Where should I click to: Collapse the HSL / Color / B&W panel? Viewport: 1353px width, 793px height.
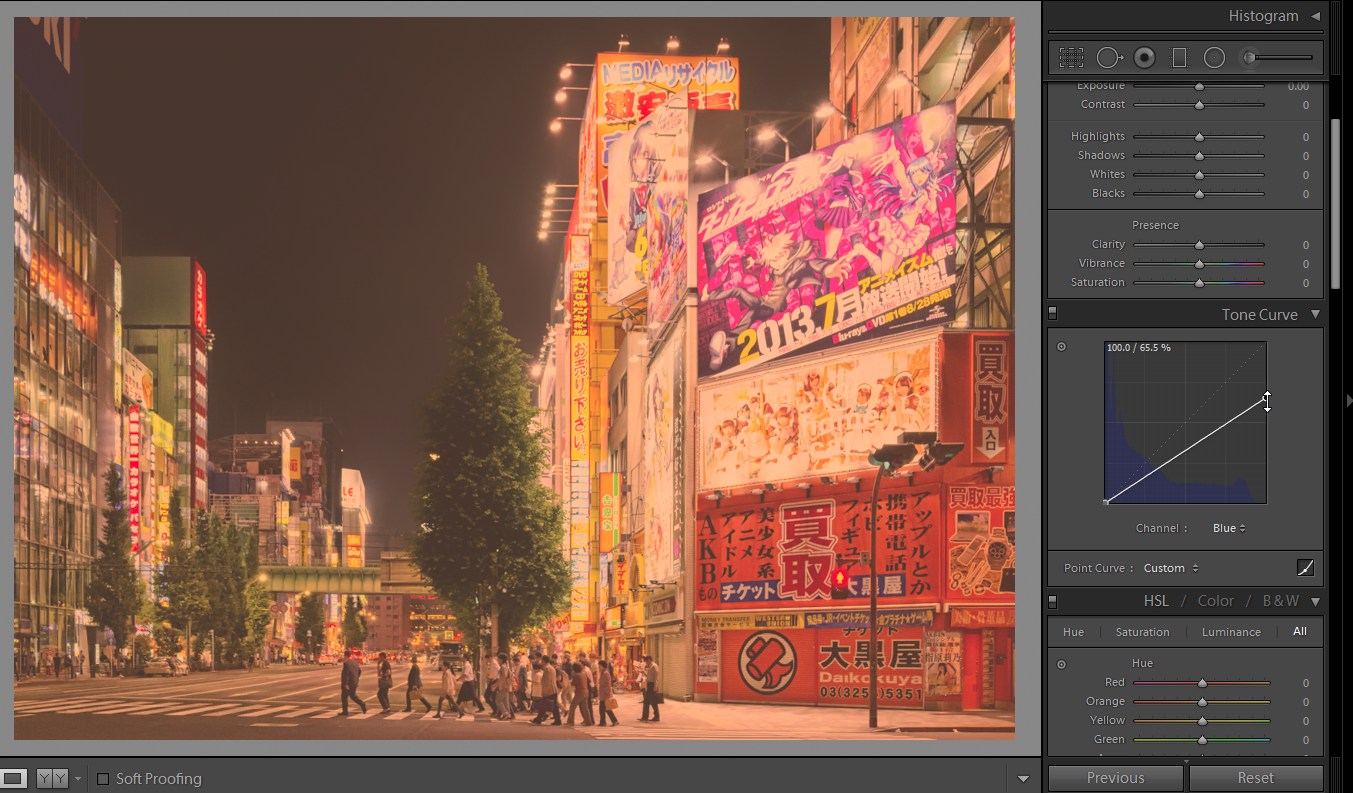[x=1315, y=601]
